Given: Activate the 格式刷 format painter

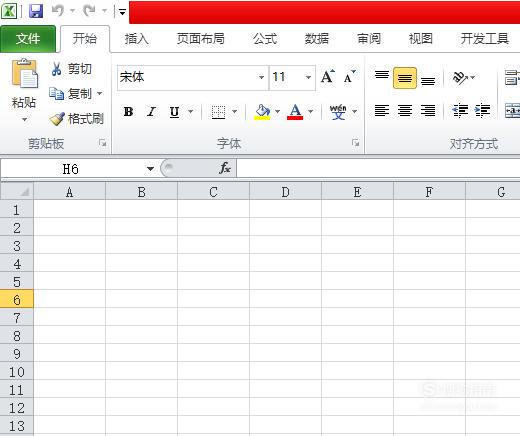Looking at the screenshot, I should pyautogui.click(x=77, y=119).
